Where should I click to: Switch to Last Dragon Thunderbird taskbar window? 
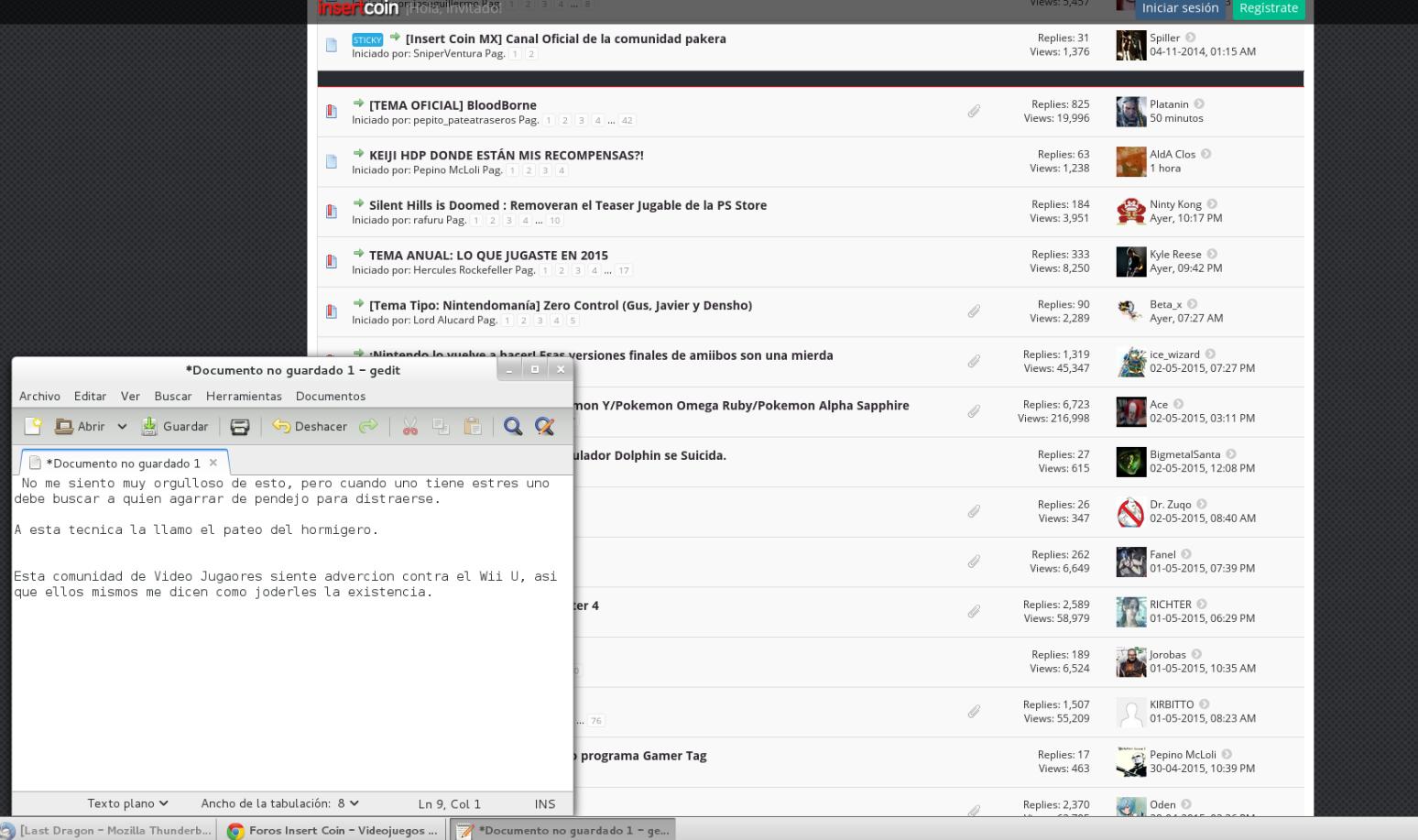point(108,830)
